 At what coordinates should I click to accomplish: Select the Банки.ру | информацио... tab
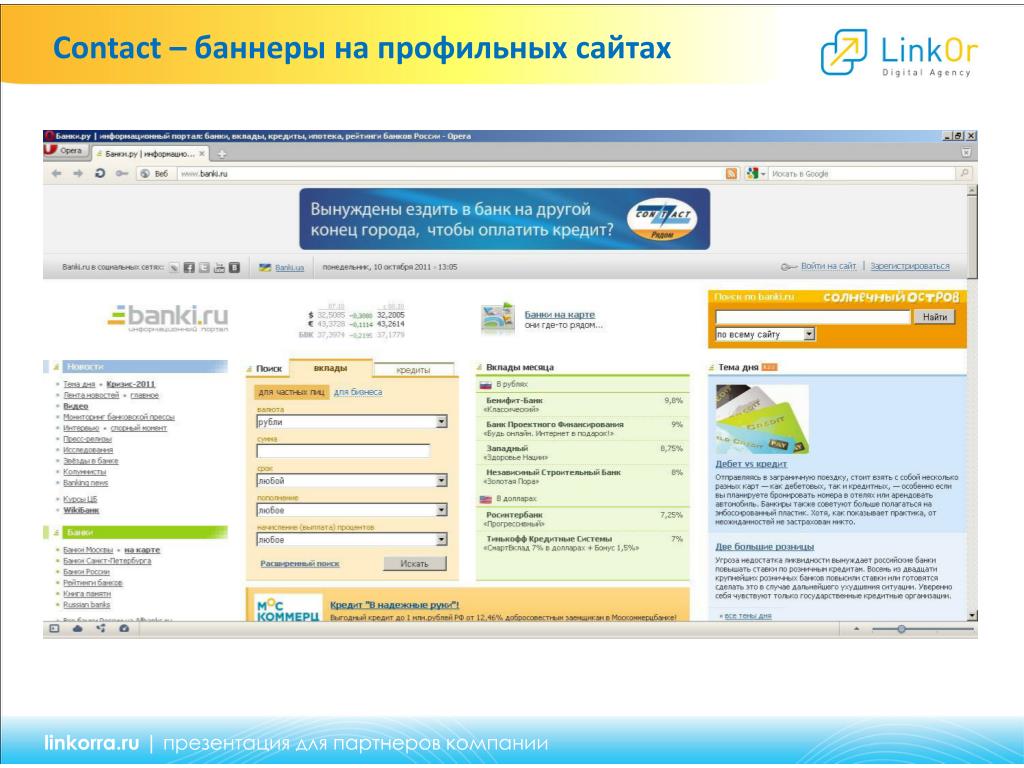[x=150, y=154]
